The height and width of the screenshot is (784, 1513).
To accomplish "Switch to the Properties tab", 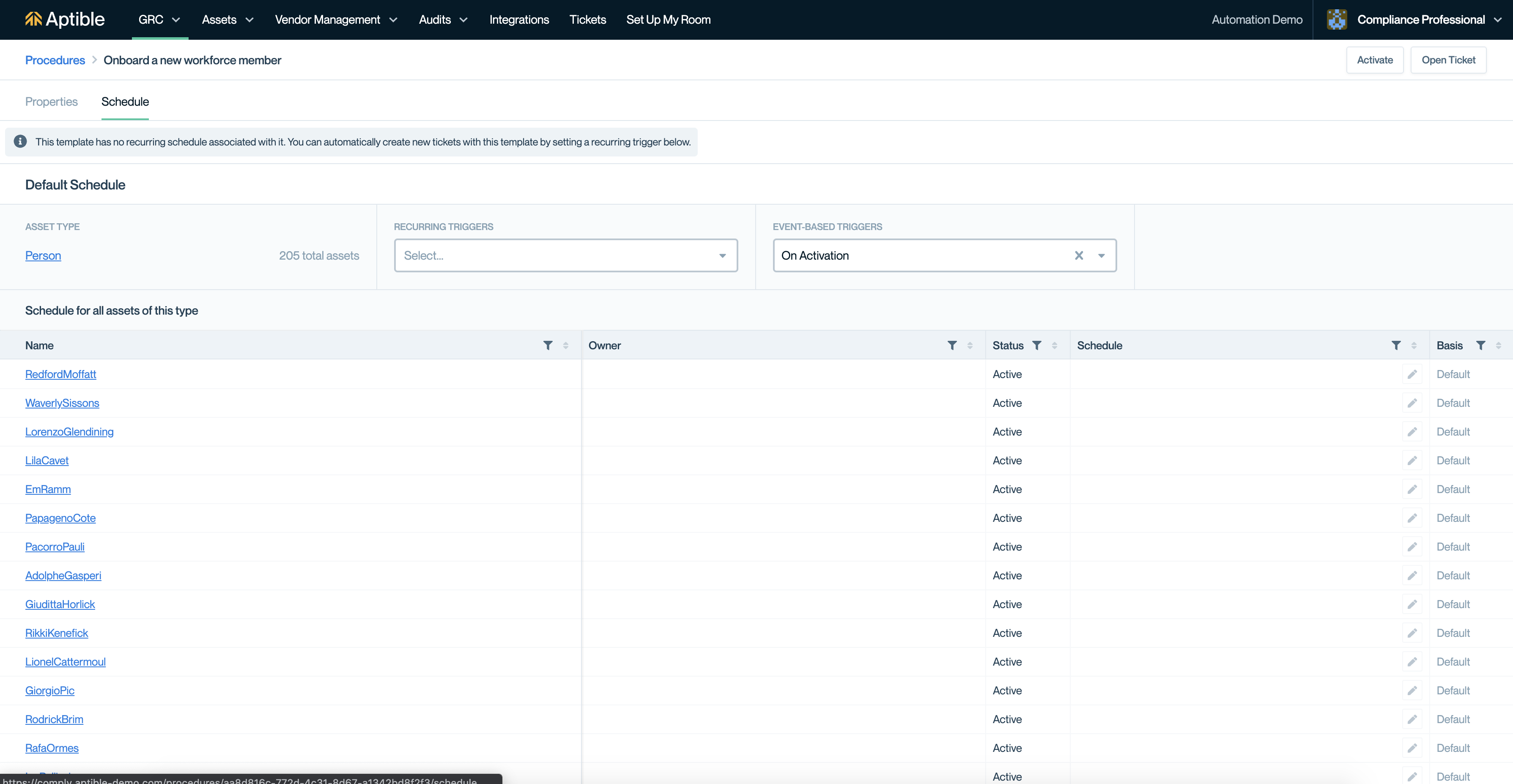I will tap(51, 101).
